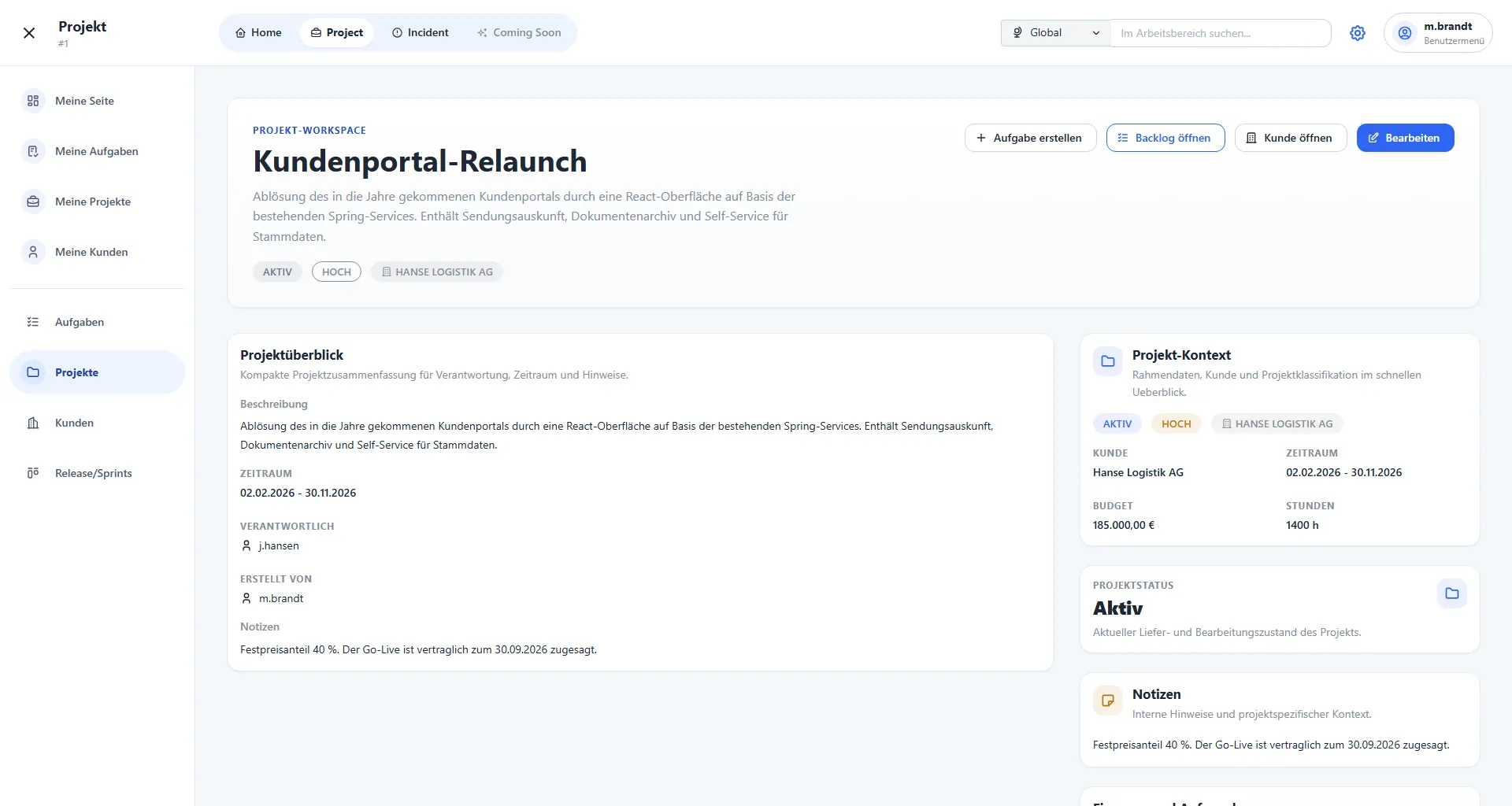Click the Aktiv project status heading

pyautogui.click(x=1117, y=608)
